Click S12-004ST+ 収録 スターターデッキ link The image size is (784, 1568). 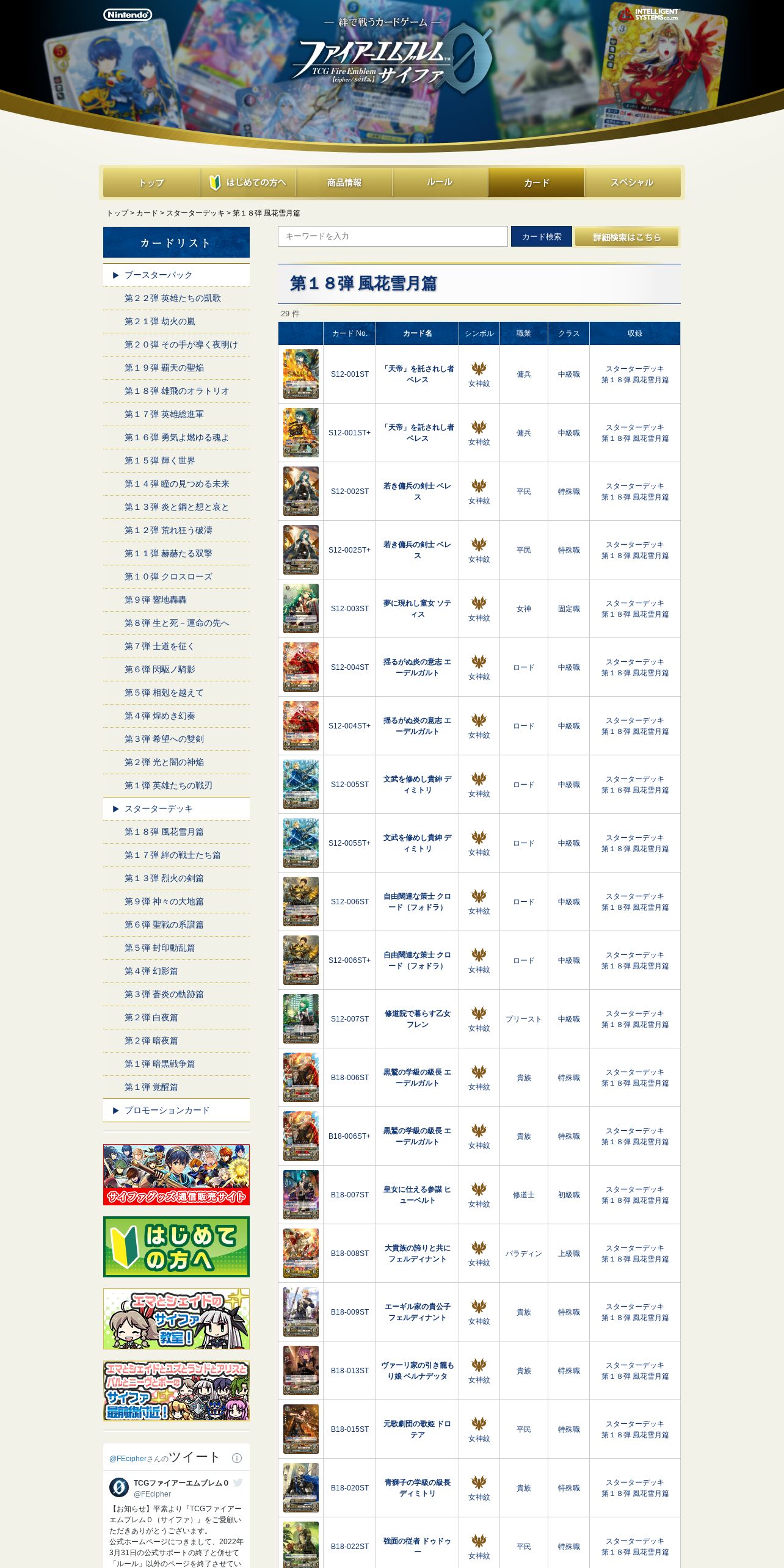pos(635,720)
